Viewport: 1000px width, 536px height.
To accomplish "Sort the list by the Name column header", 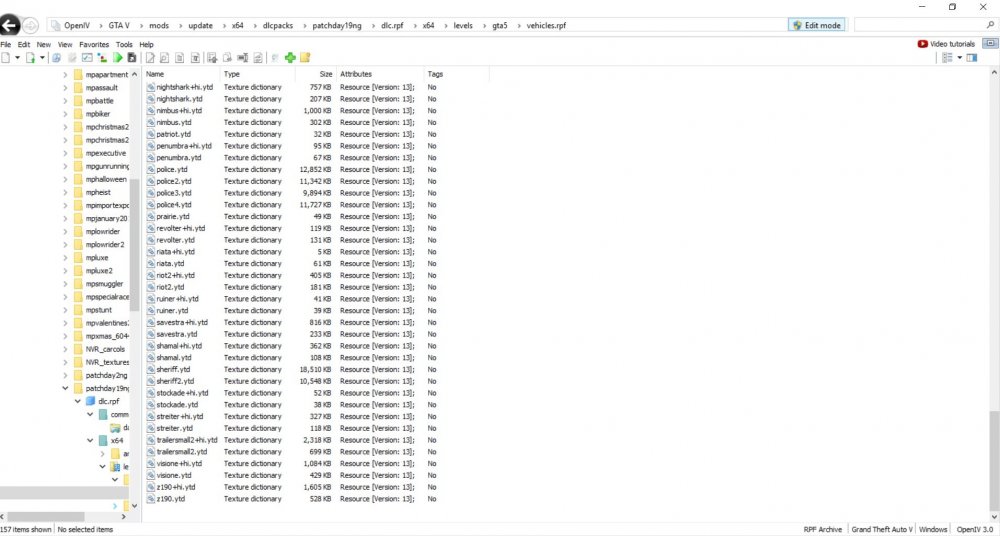I will click(x=181, y=74).
